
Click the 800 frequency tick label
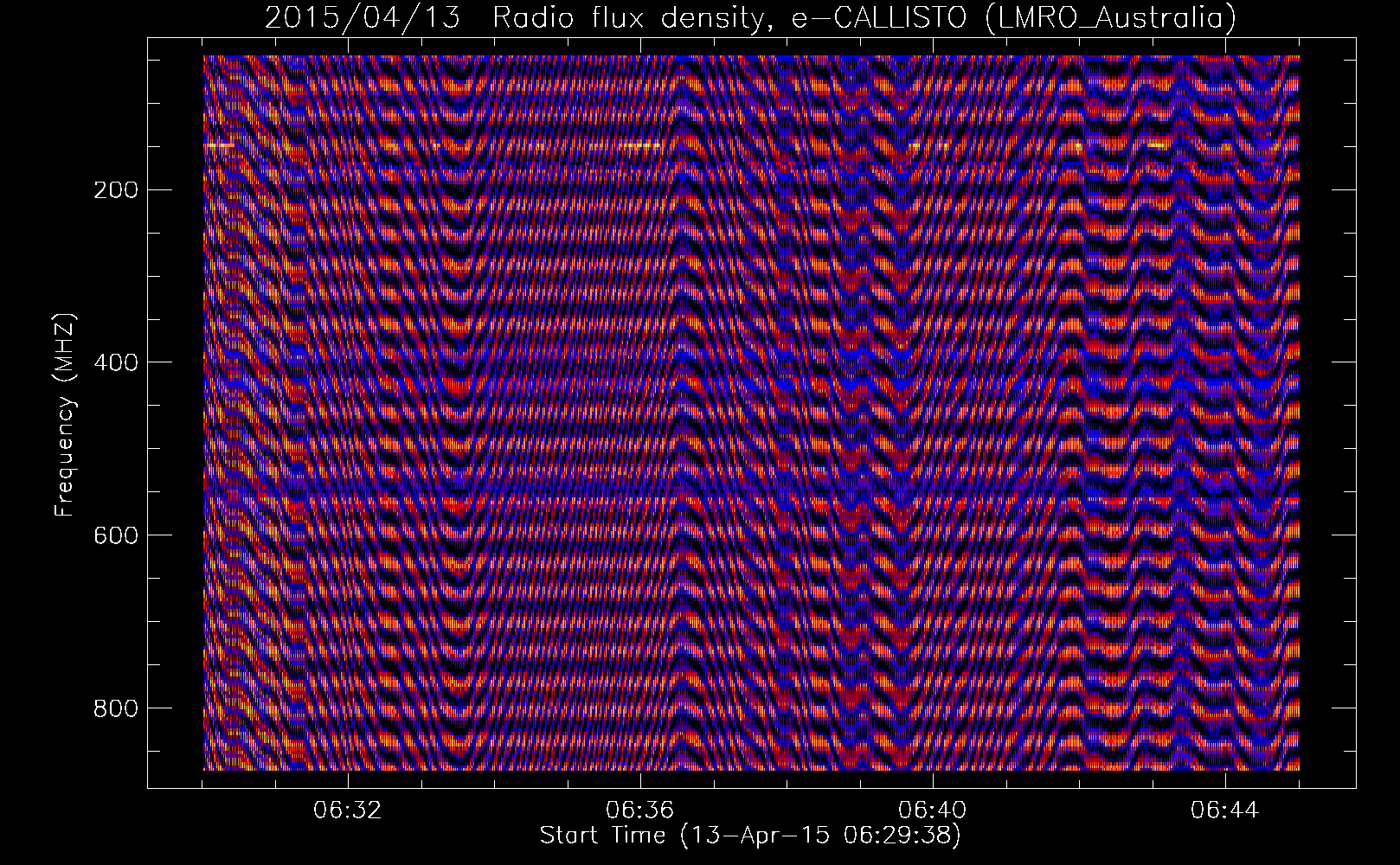(x=114, y=708)
